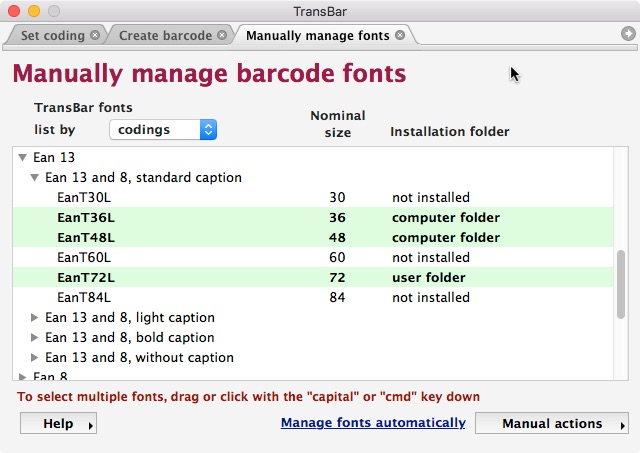Image resolution: width=640 pixels, height=453 pixels.
Task: Click the red close window button
Action: click(14, 11)
